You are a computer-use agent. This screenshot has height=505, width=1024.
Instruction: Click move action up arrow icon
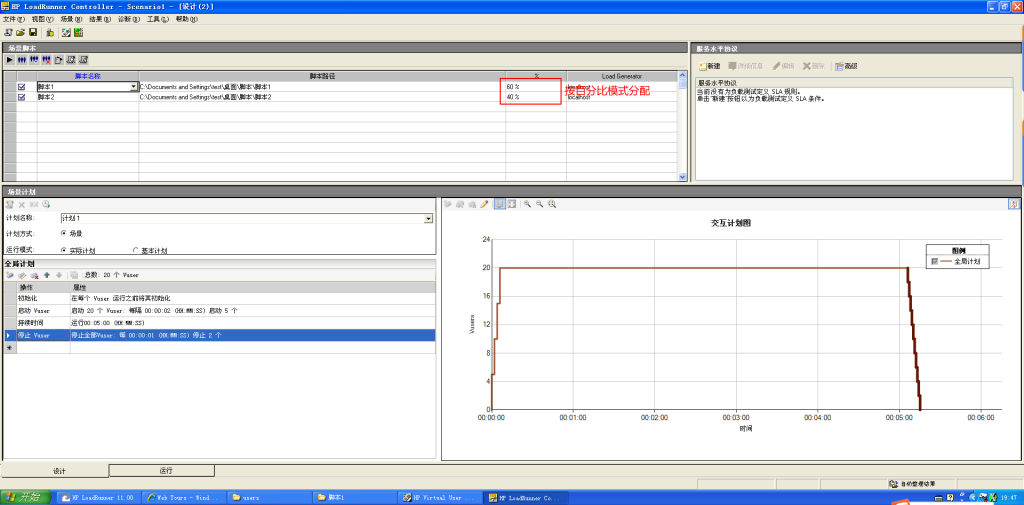point(46,275)
